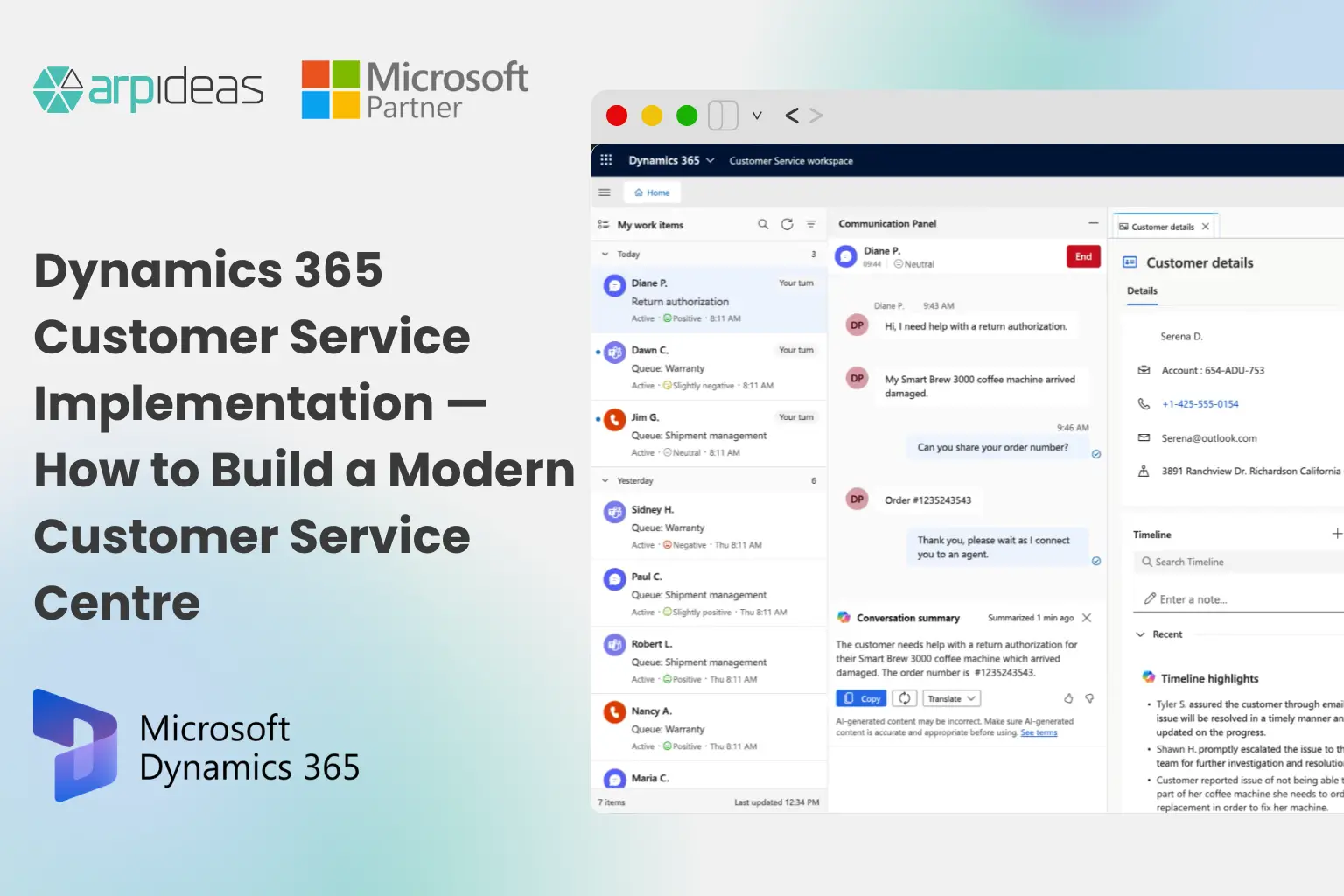Image resolution: width=1344 pixels, height=896 pixels.
Task: Close the Conversation summary card
Action: 1087,618
